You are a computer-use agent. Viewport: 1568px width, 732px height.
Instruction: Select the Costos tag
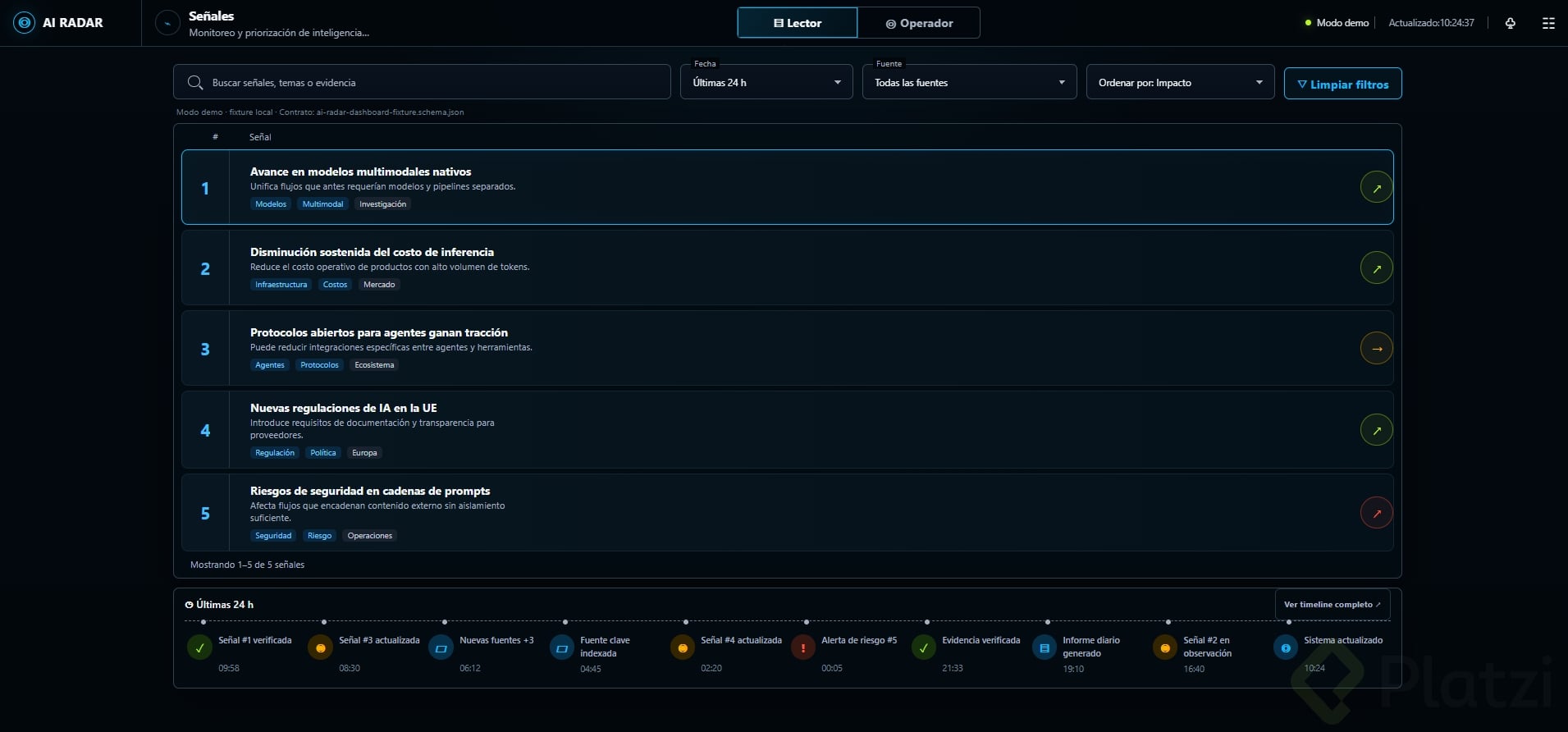click(335, 285)
